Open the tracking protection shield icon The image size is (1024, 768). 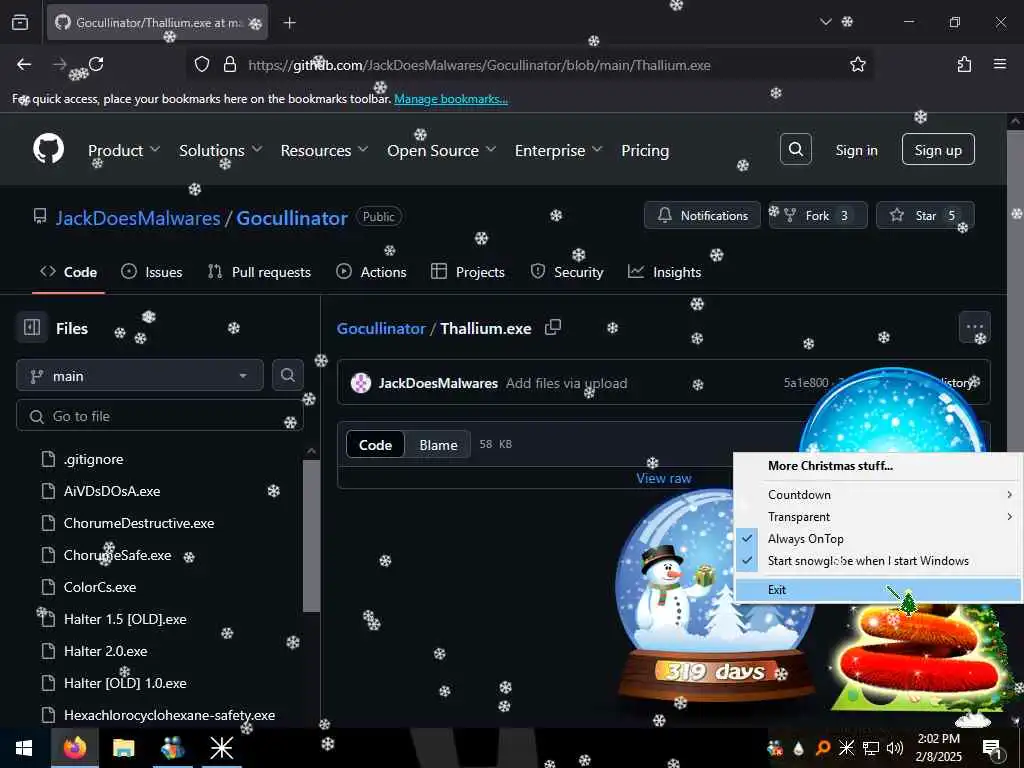pos(202,64)
